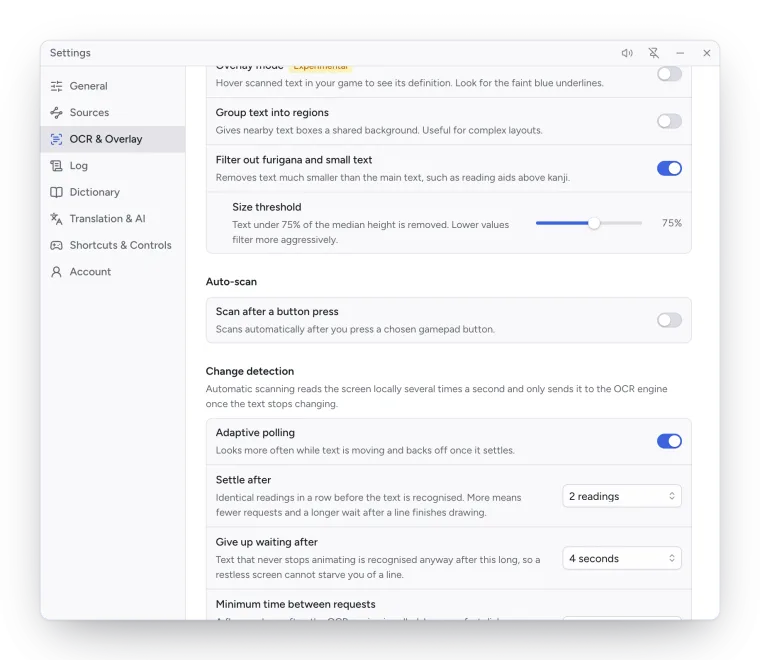Viewport: 760px width, 660px height.
Task: Disable Filter out furigana and small text
Action: point(669,169)
